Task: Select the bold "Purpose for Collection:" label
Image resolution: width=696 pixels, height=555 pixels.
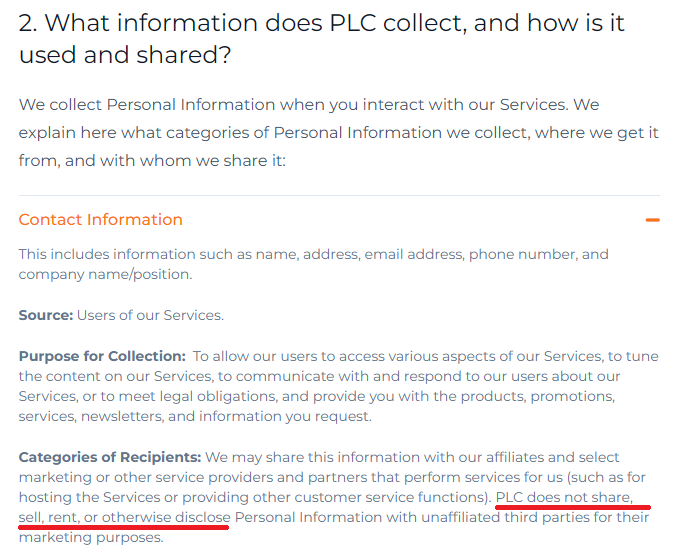Action: (x=102, y=356)
